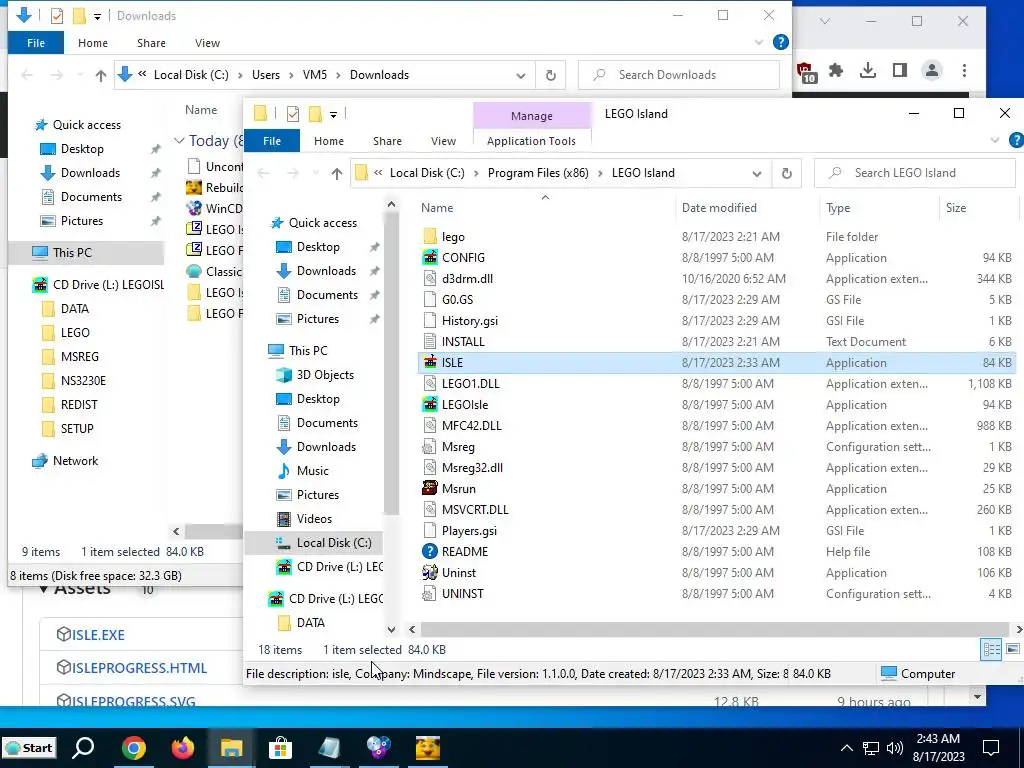Screen dimensions: 1024x768
Task: Click the Uninst application icon
Action: tap(430, 573)
